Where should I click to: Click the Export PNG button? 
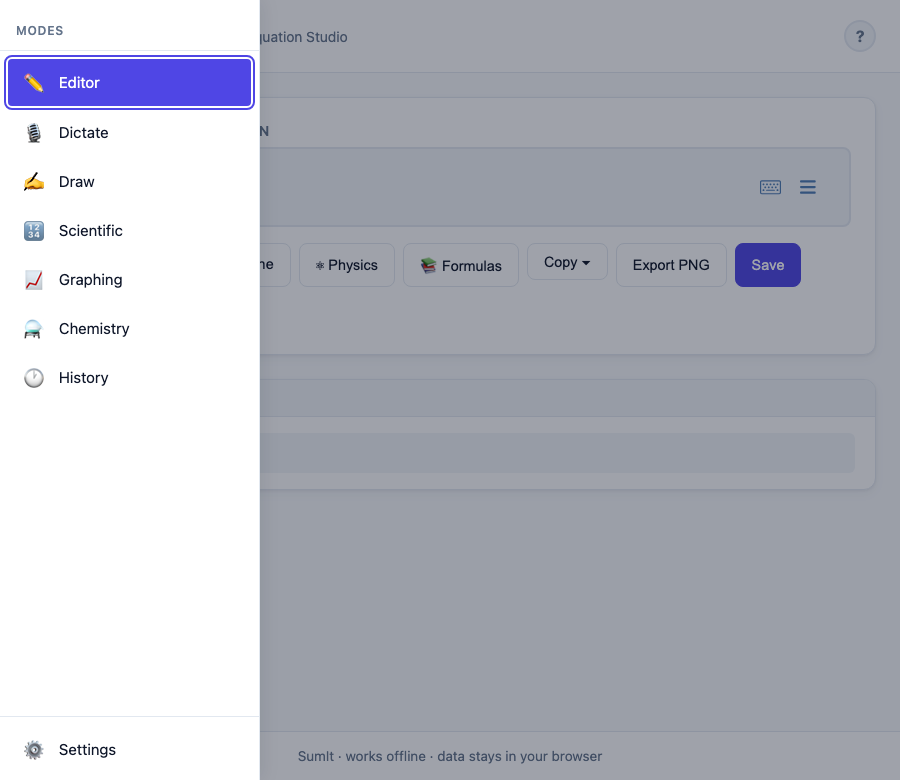point(670,264)
